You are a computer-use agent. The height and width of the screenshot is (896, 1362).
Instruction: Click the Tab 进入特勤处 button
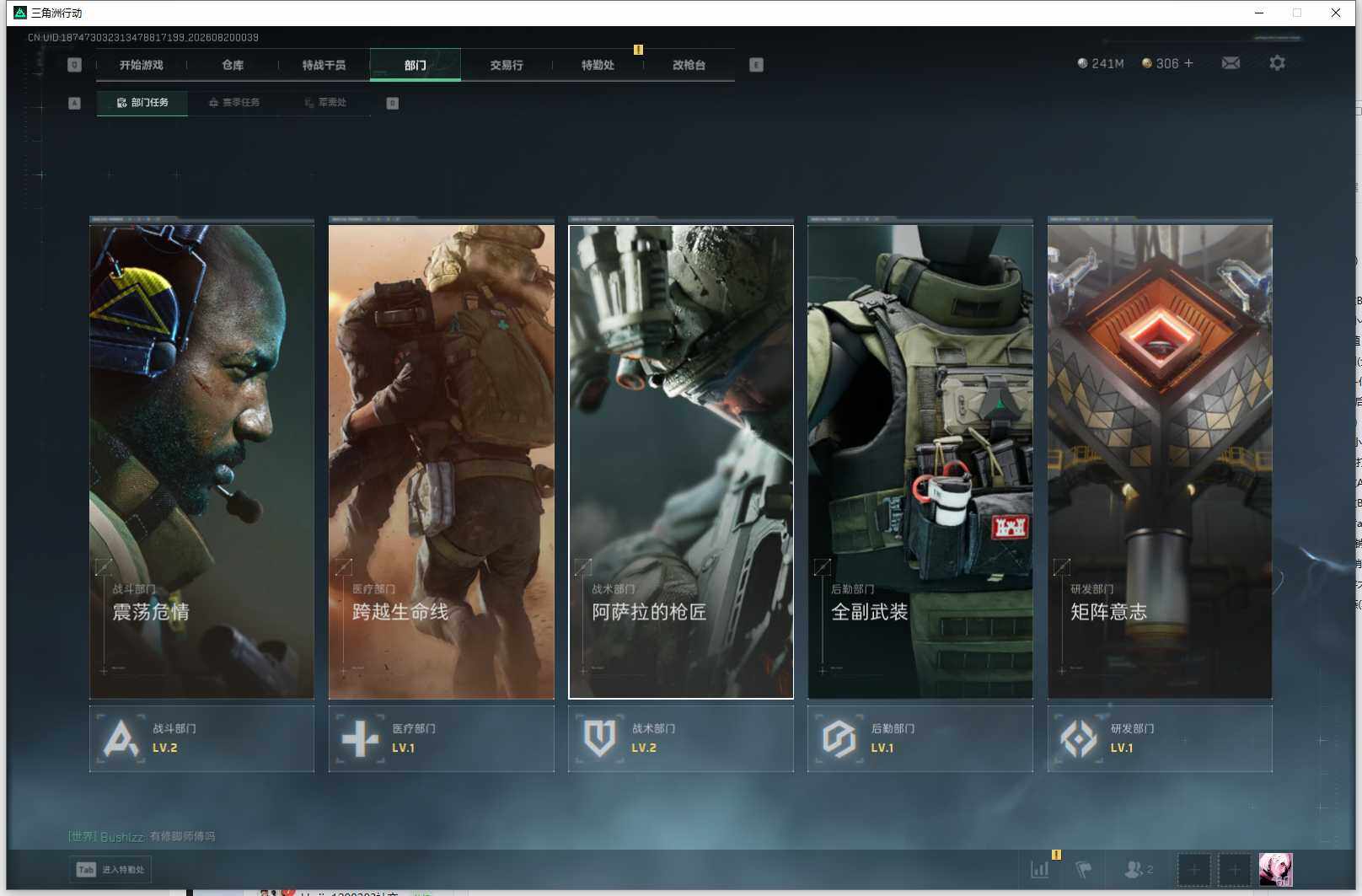tap(110, 870)
